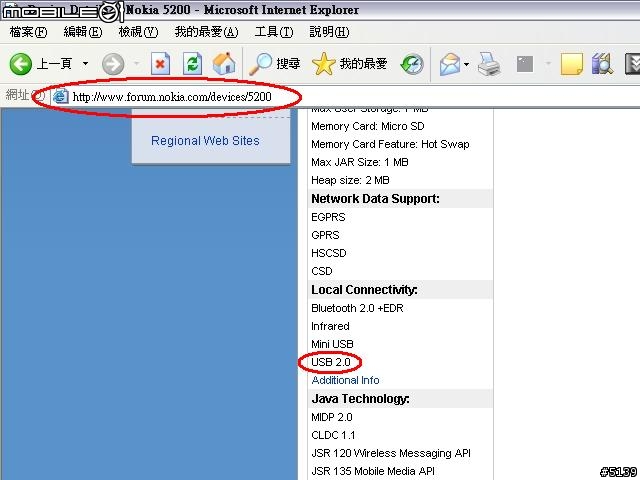Viewport: 640px width, 480px height.
Task: Click 'Network Data Support:' heading
Action: [376, 199]
